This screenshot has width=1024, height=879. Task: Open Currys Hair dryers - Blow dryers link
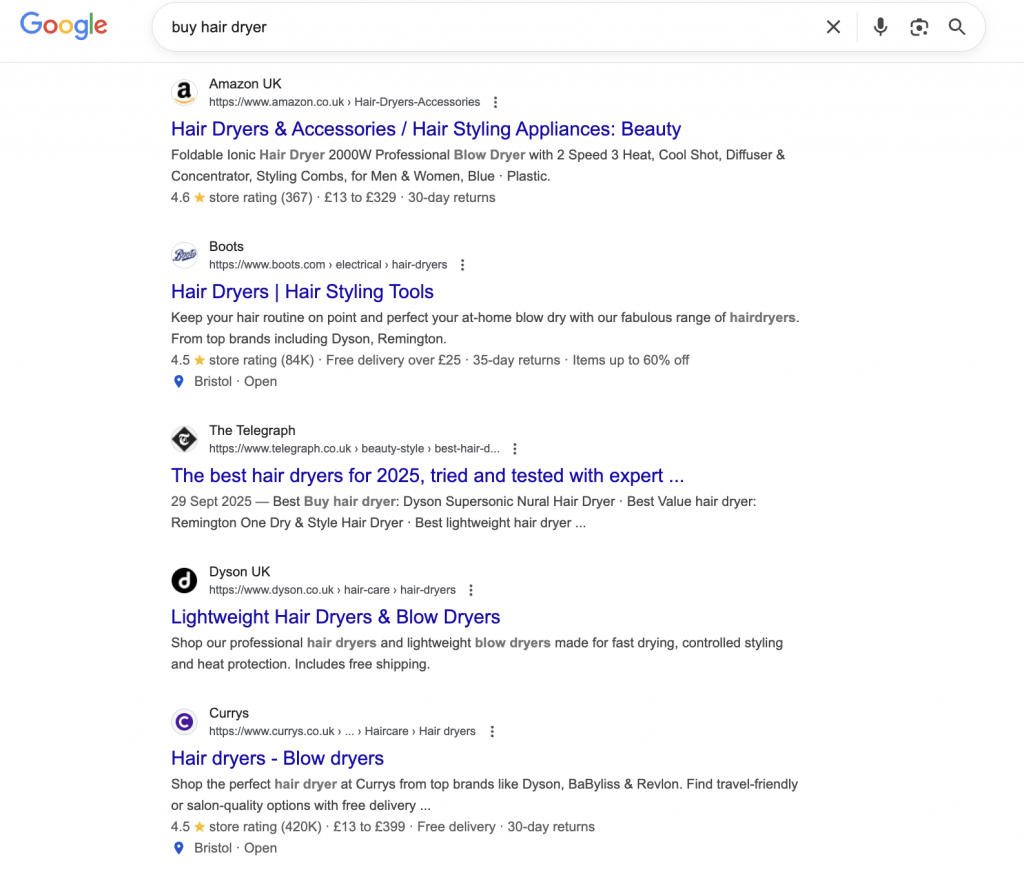[277, 758]
